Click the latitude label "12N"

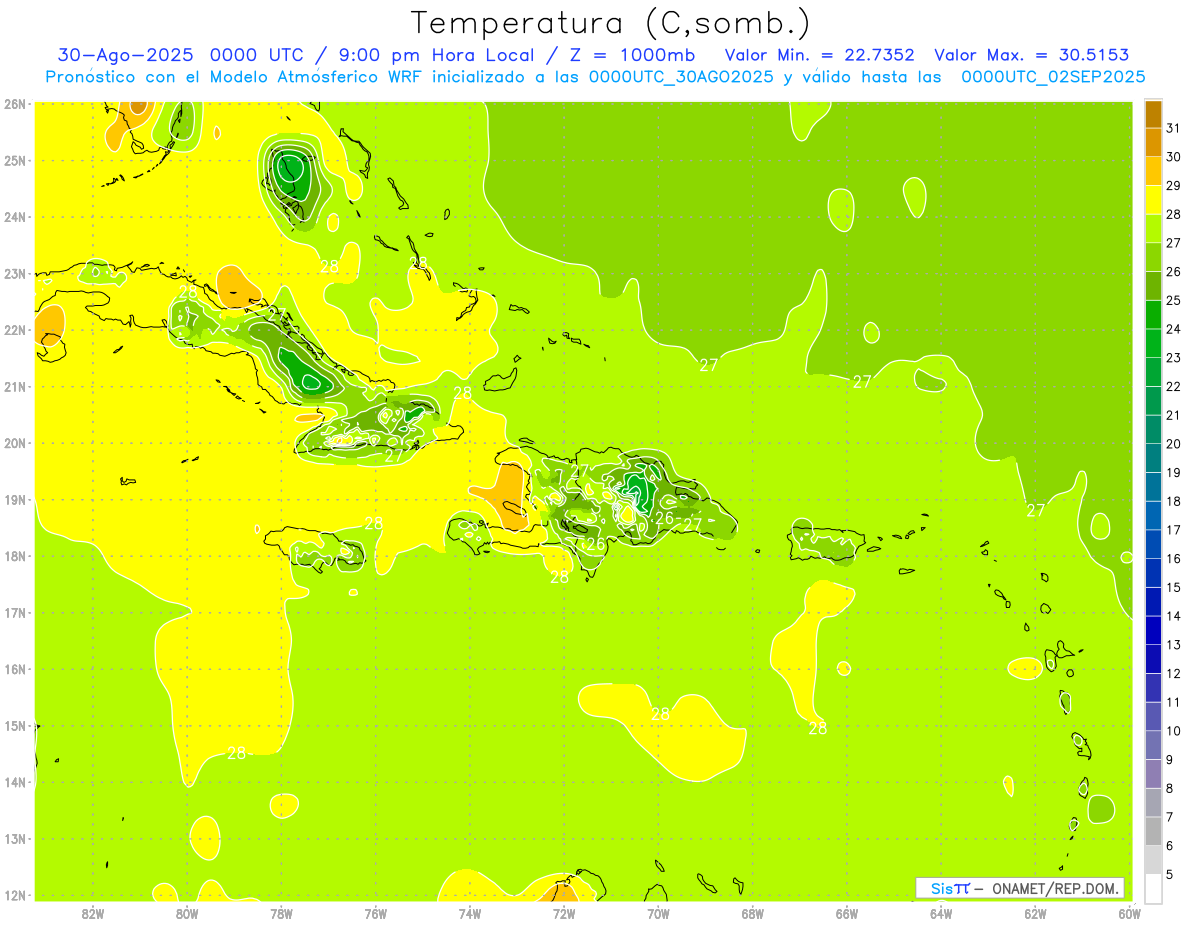tap(15, 895)
